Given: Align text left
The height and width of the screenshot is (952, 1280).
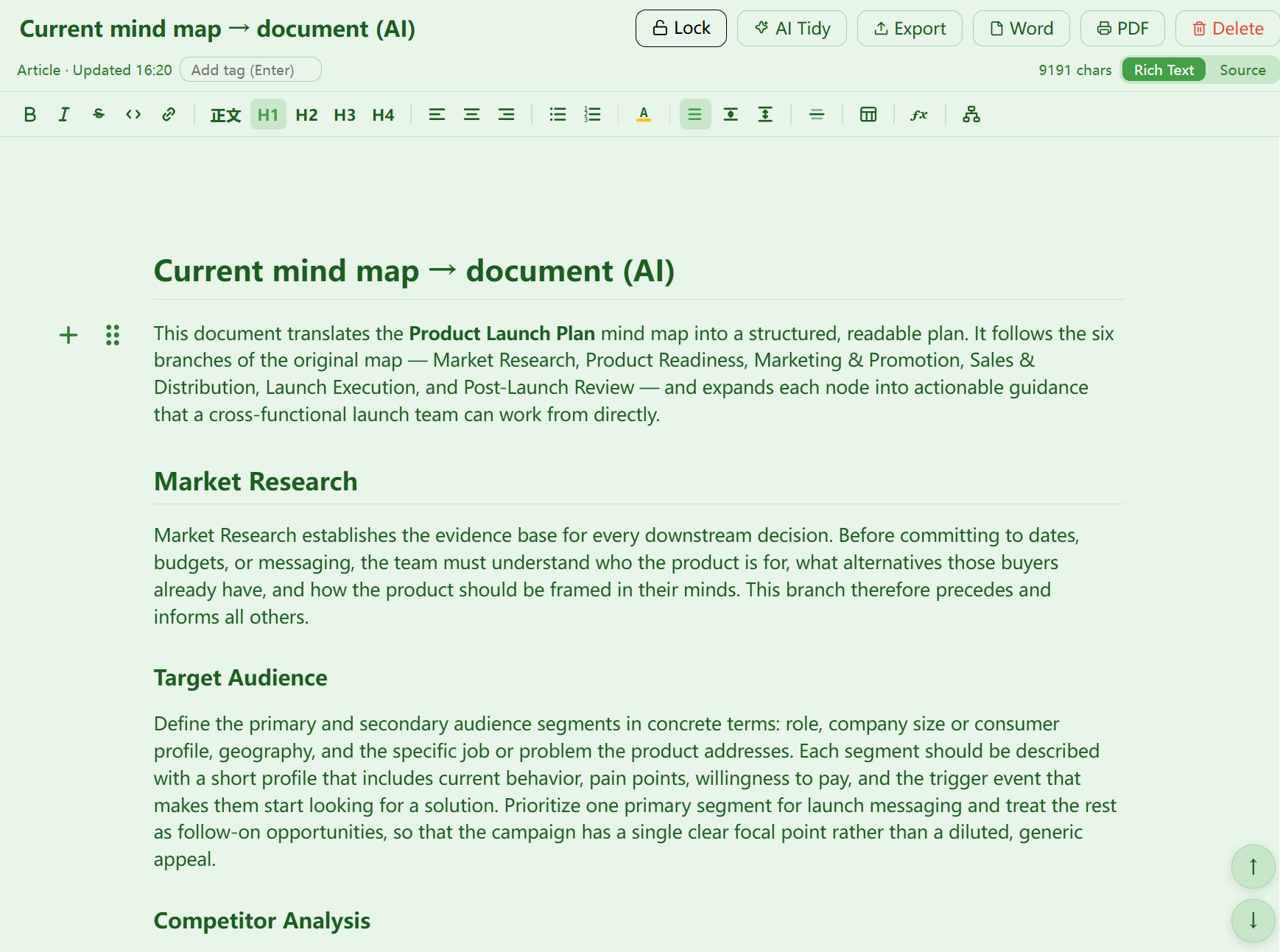Looking at the screenshot, I should (x=437, y=114).
